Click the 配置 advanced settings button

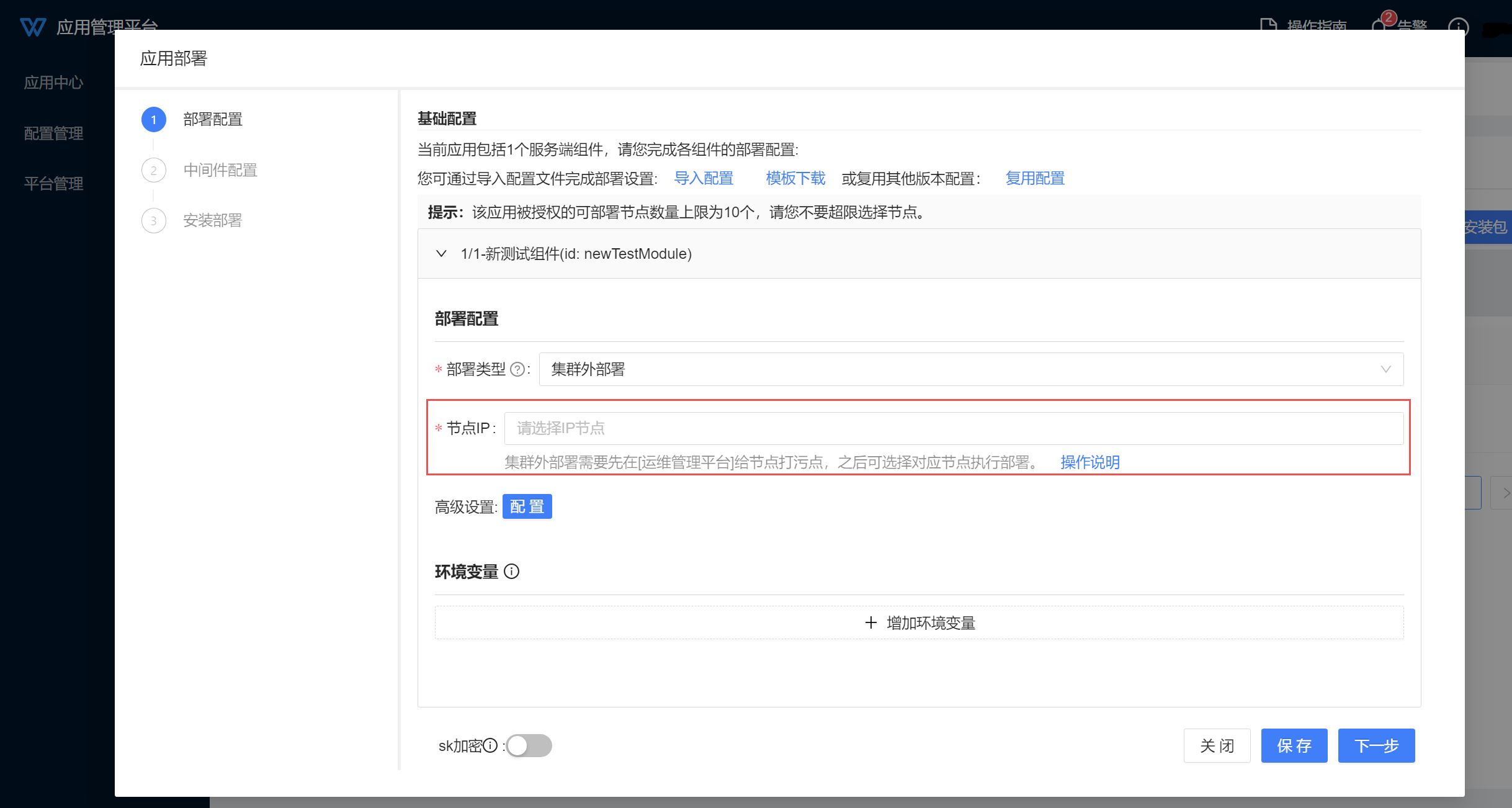tap(527, 506)
